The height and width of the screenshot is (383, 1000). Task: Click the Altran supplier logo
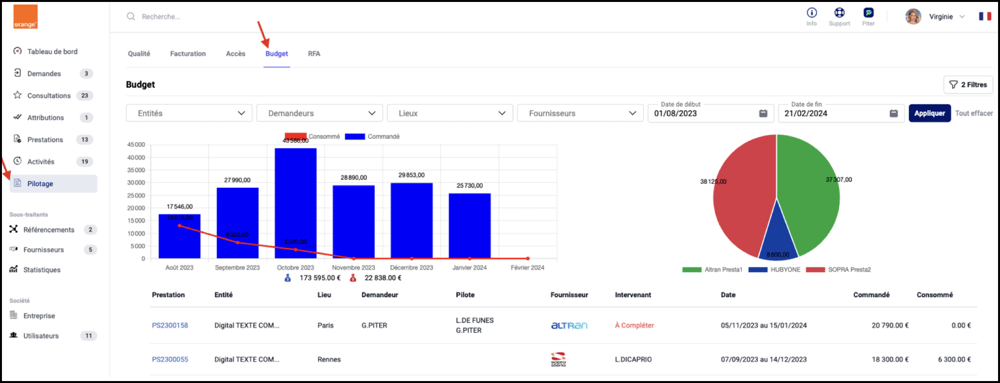click(x=569, y=325)
